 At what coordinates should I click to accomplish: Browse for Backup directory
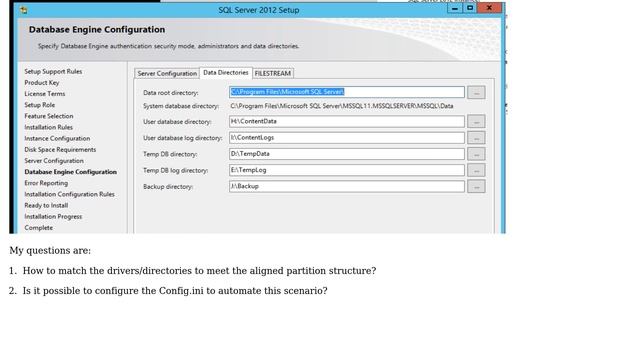click(x=476, y=187)
